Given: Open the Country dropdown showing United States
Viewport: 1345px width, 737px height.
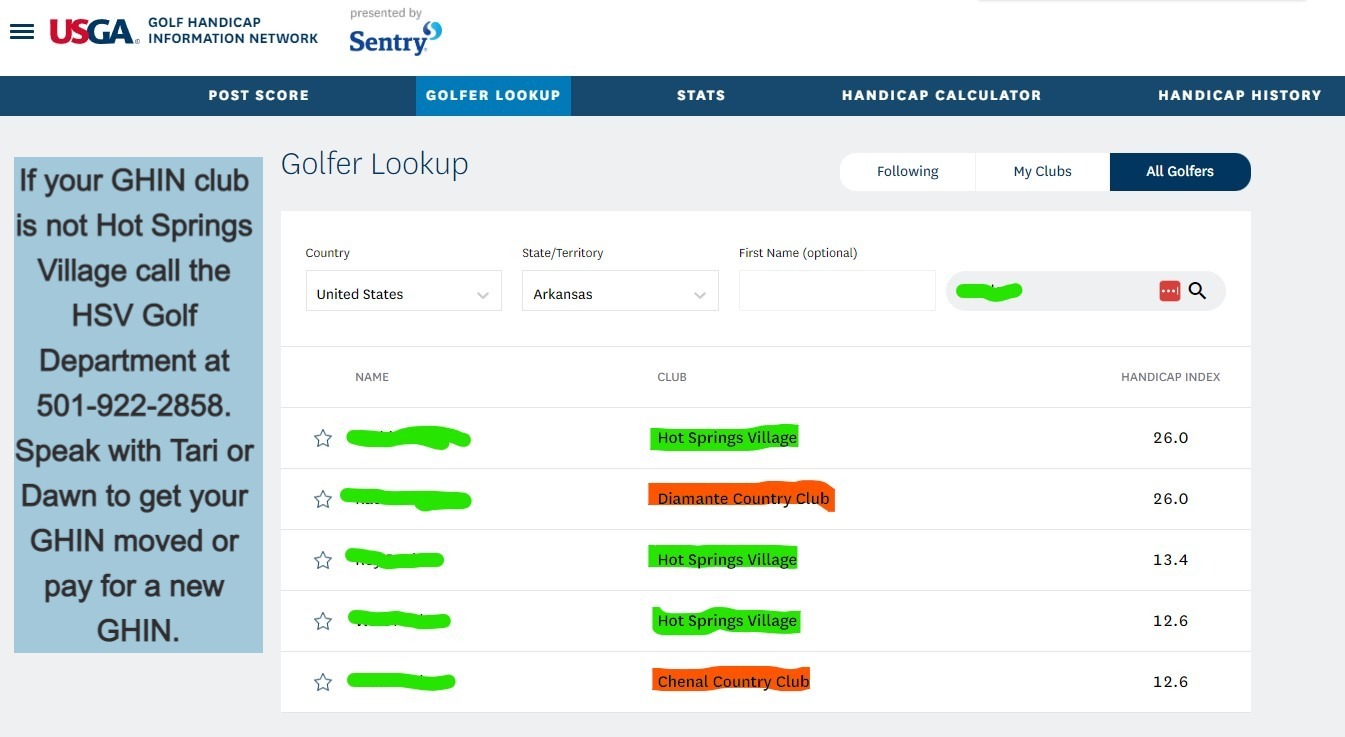Looking at the screenshot, I should (x=404, y=291).
